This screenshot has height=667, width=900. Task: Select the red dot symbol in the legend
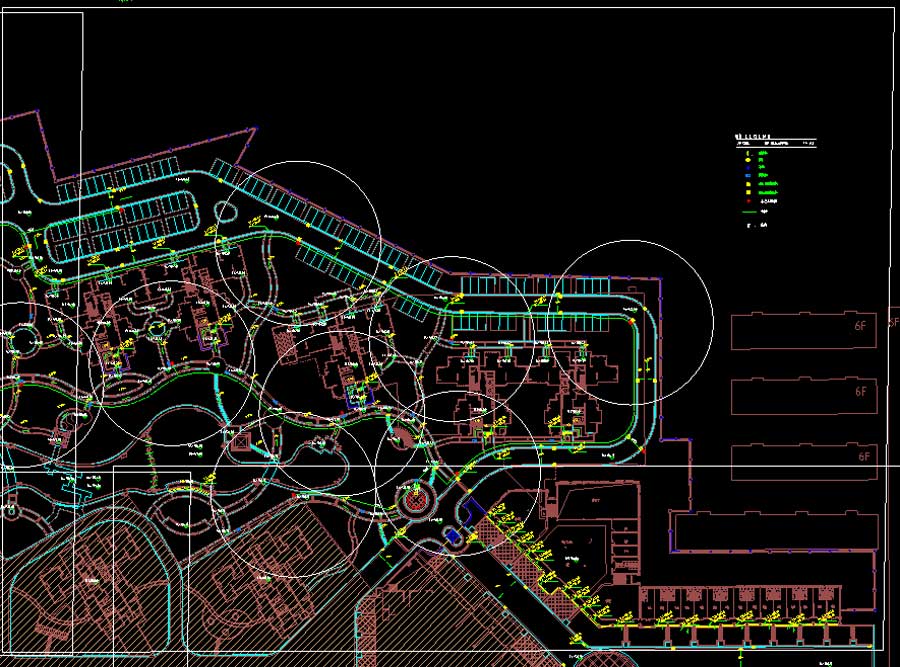747,201
